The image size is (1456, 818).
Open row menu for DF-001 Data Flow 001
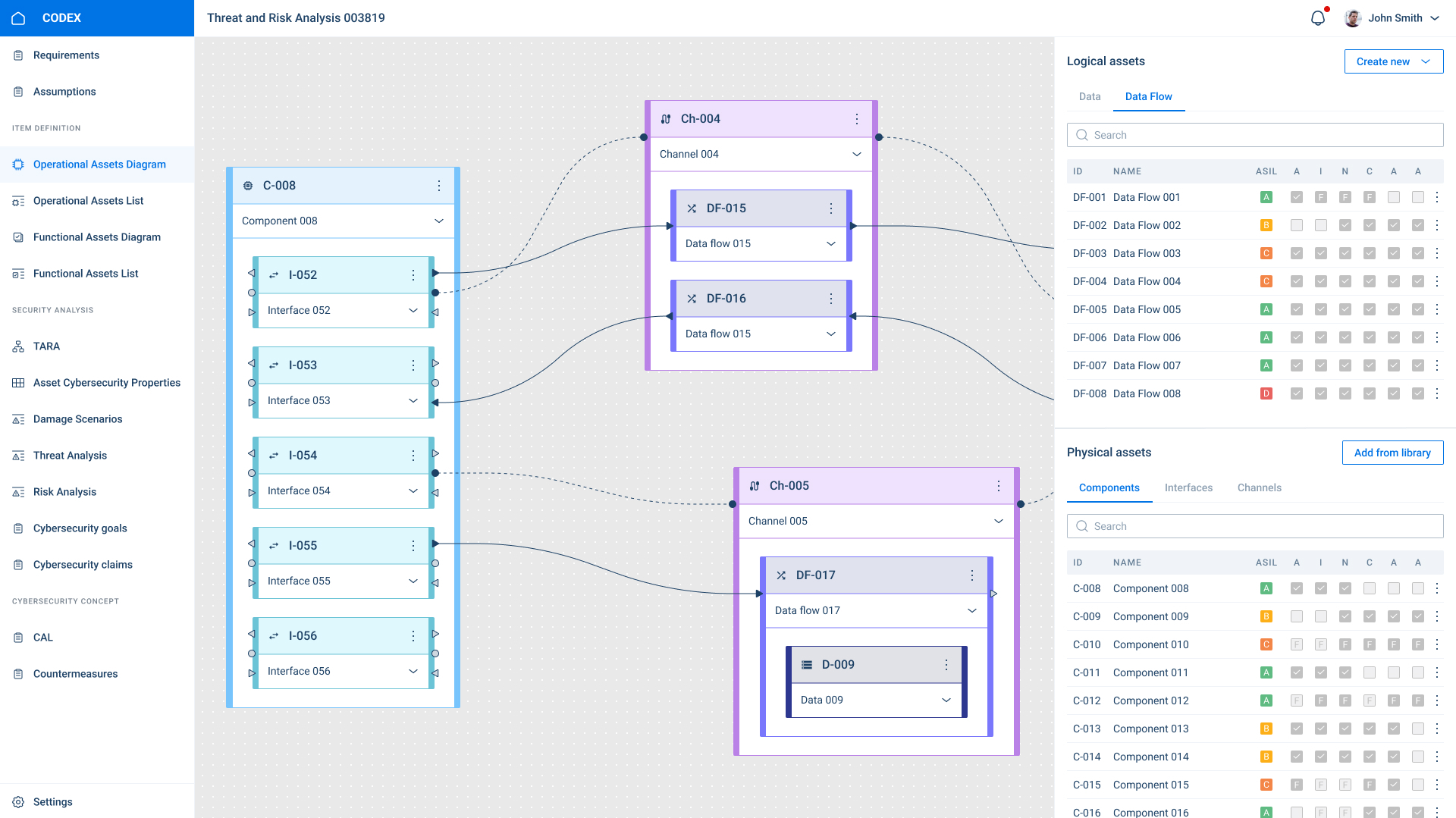1437,197
